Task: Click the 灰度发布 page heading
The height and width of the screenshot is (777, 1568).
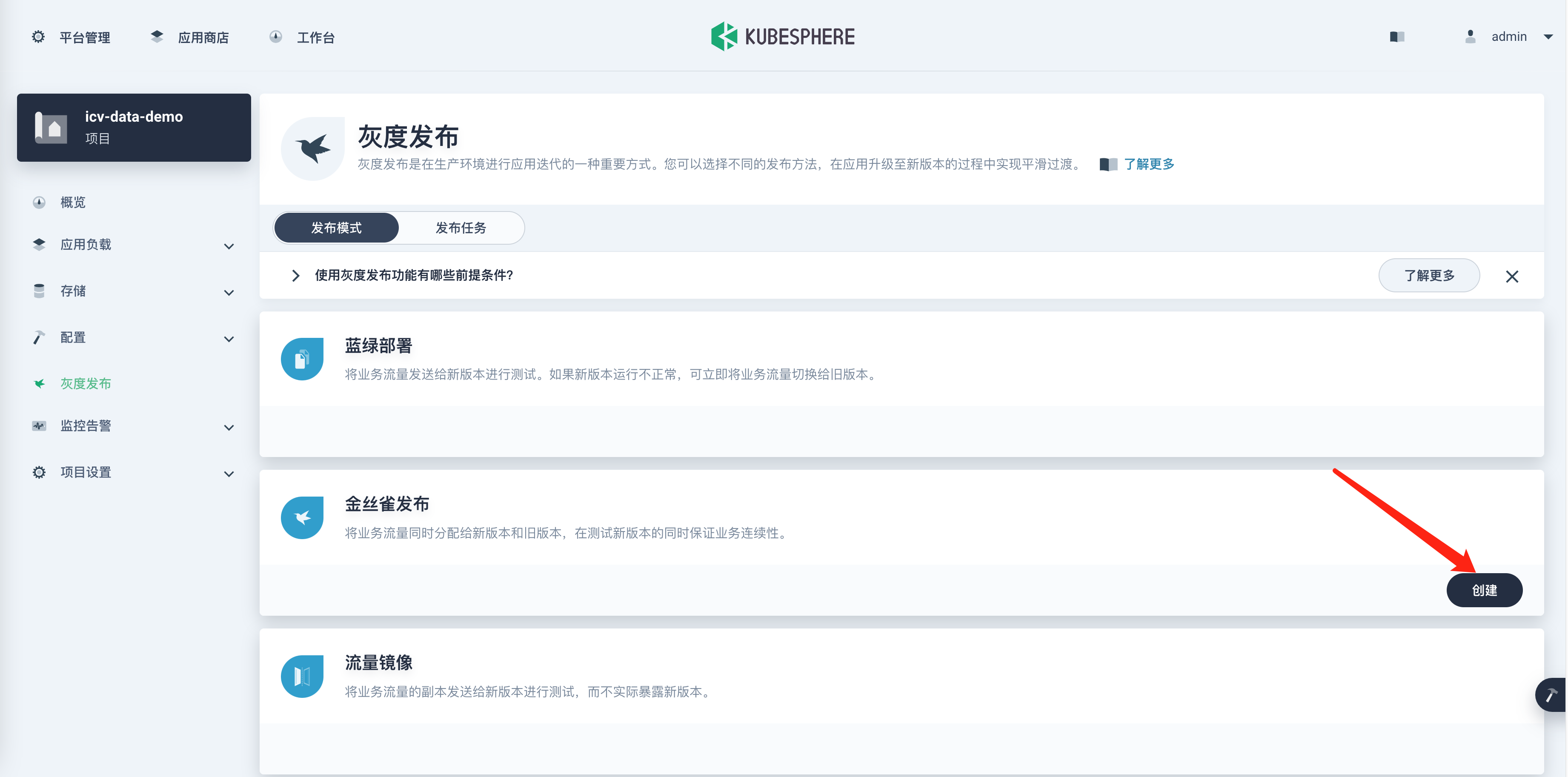Action: pyautogui.click(x=408, y=136)
